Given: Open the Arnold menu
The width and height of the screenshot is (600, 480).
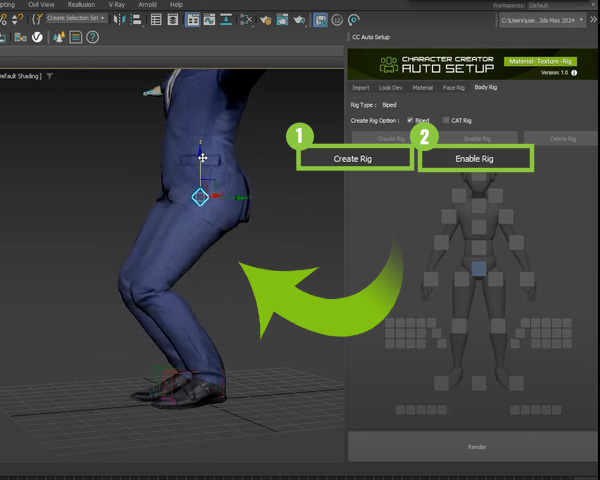Looking at the screenshot, I should [x=147, y=5].
